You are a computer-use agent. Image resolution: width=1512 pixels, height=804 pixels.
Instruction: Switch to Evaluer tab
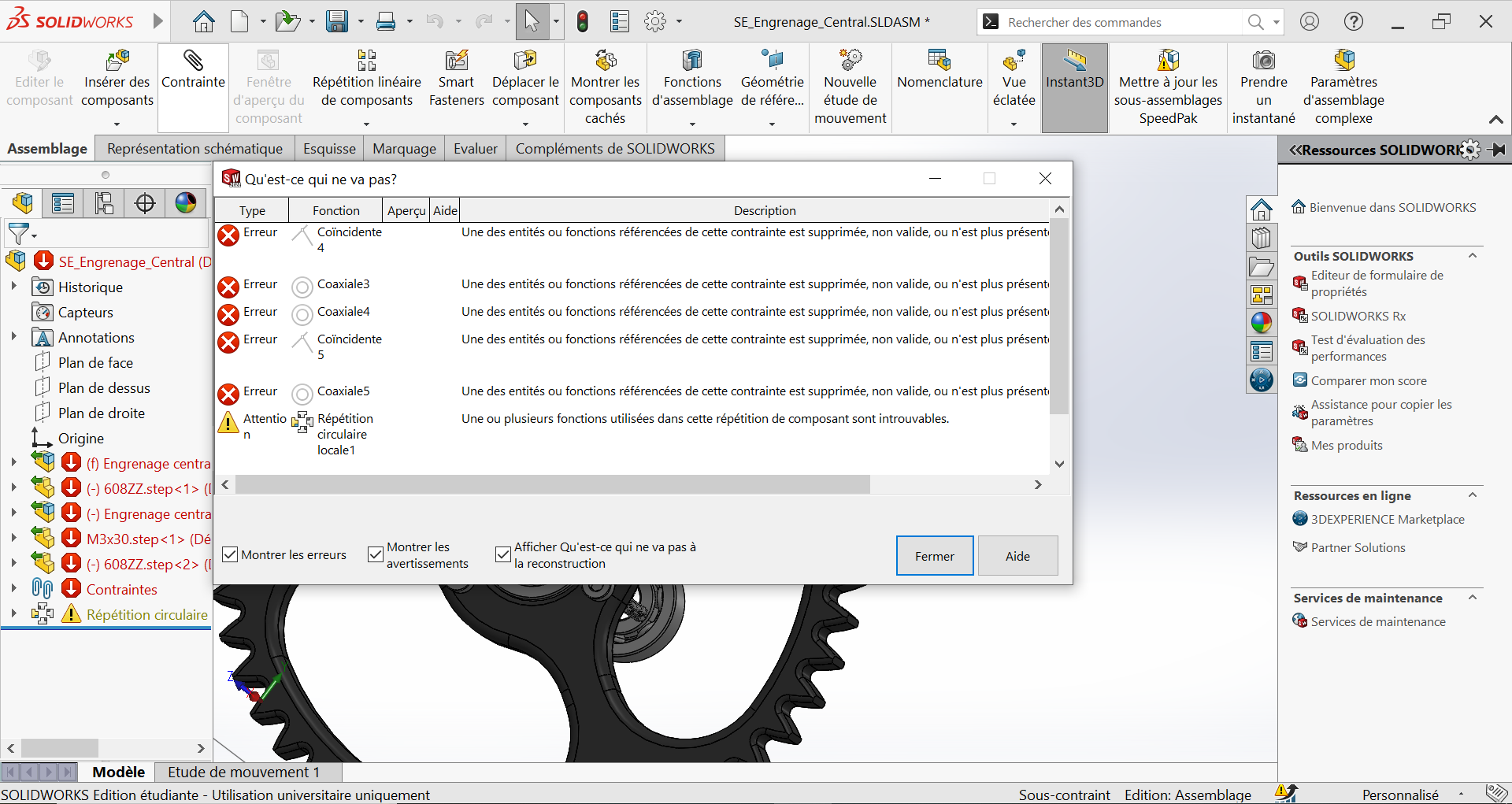tap(475, 148)
